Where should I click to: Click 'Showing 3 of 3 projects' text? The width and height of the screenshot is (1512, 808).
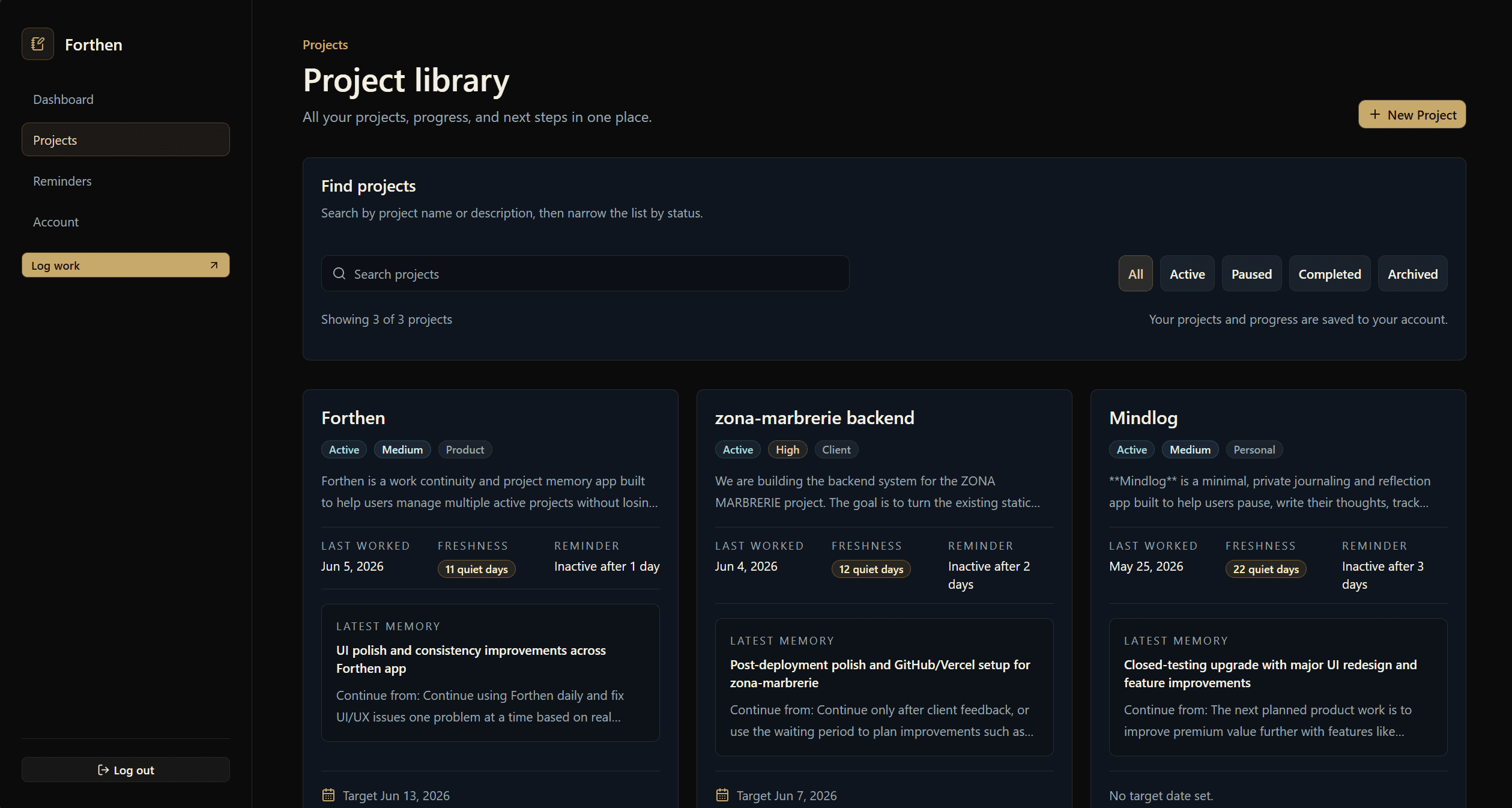(386, 319)
